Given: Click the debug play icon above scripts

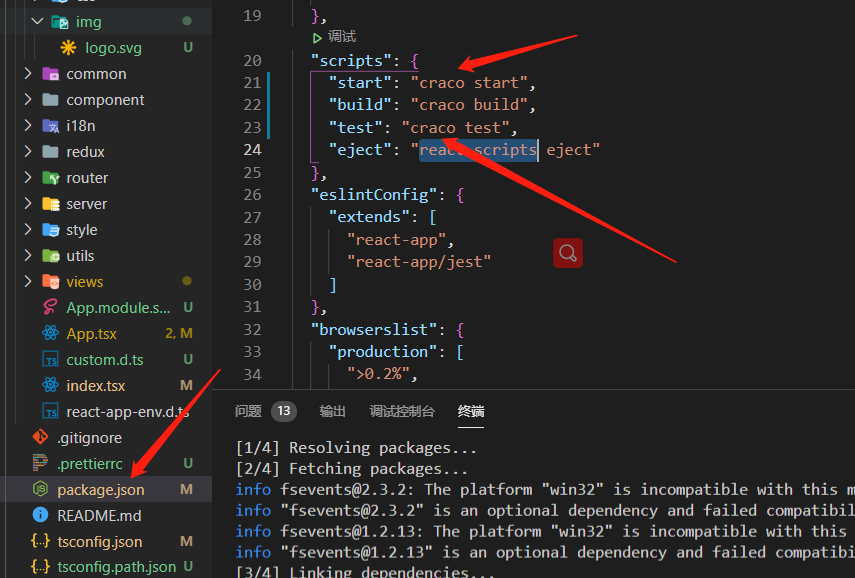Looking at the screenshot, I should 317,38.
